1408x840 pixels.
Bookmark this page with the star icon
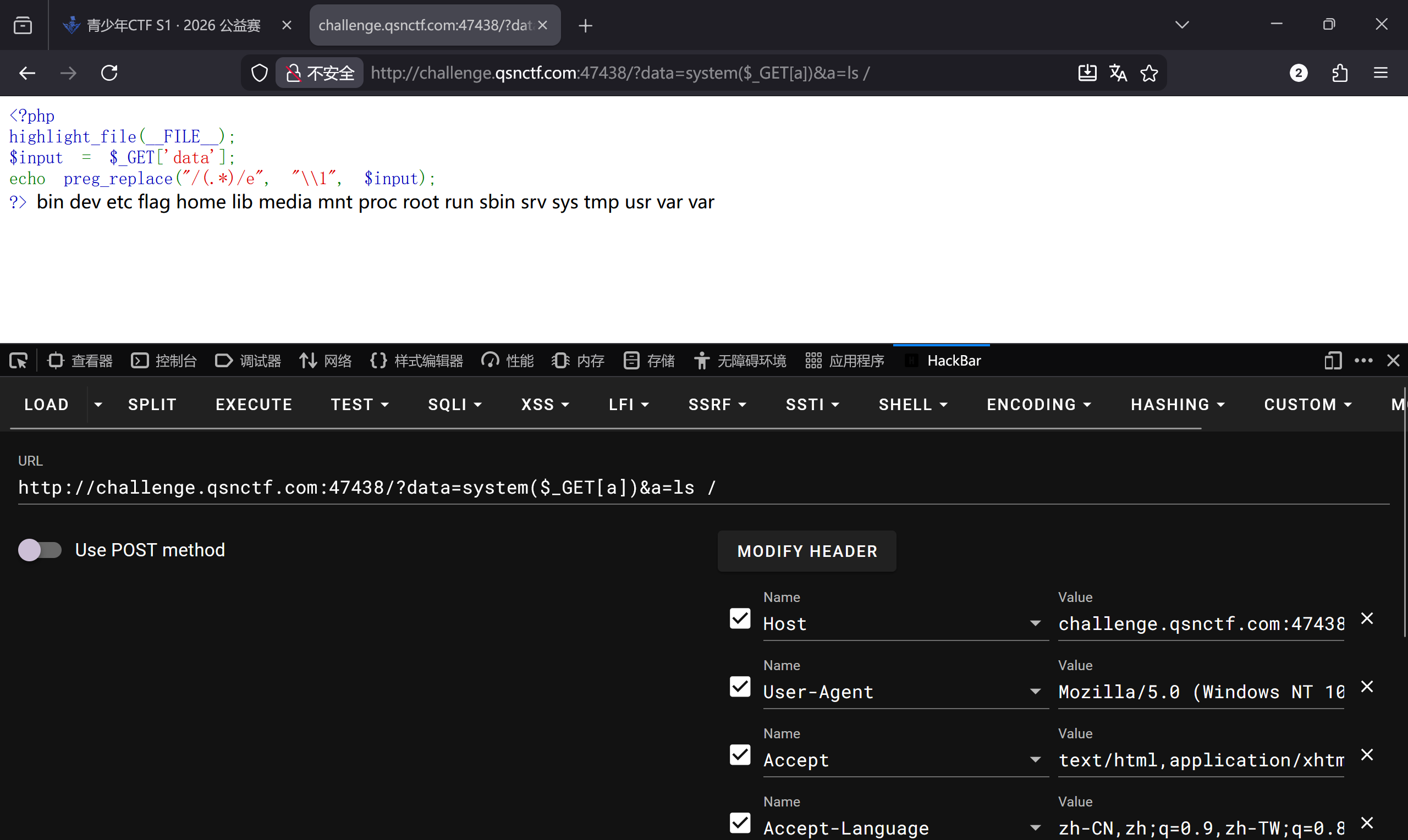coord(1149,73)
